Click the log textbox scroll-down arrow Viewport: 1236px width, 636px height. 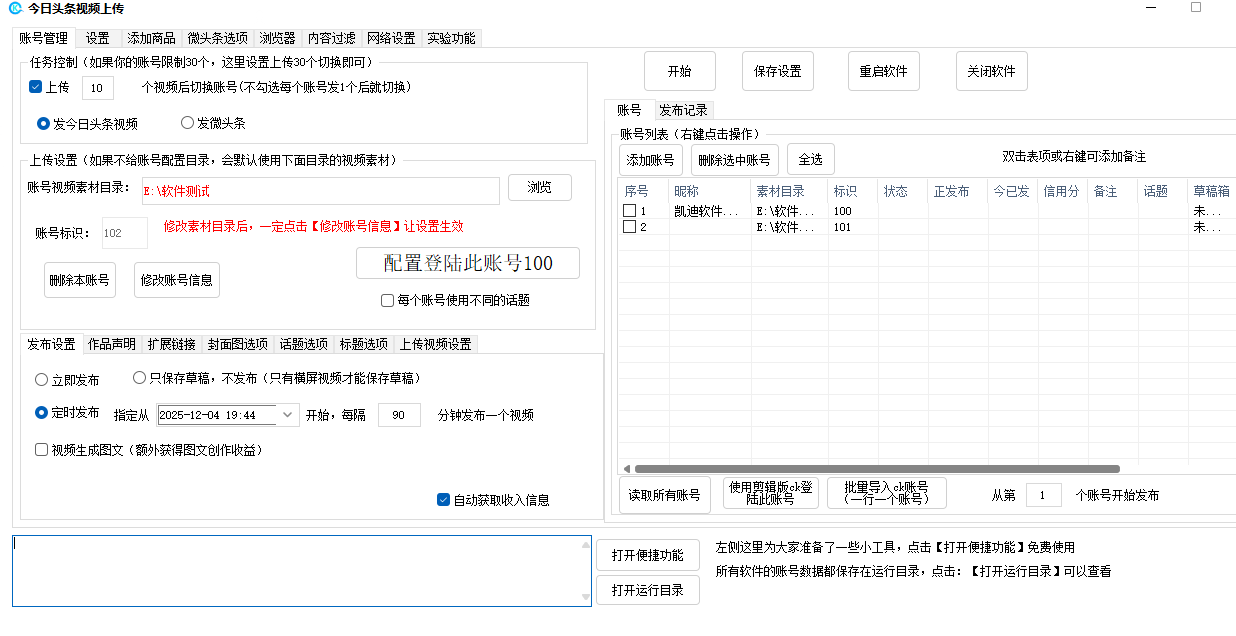click(585, 598)
